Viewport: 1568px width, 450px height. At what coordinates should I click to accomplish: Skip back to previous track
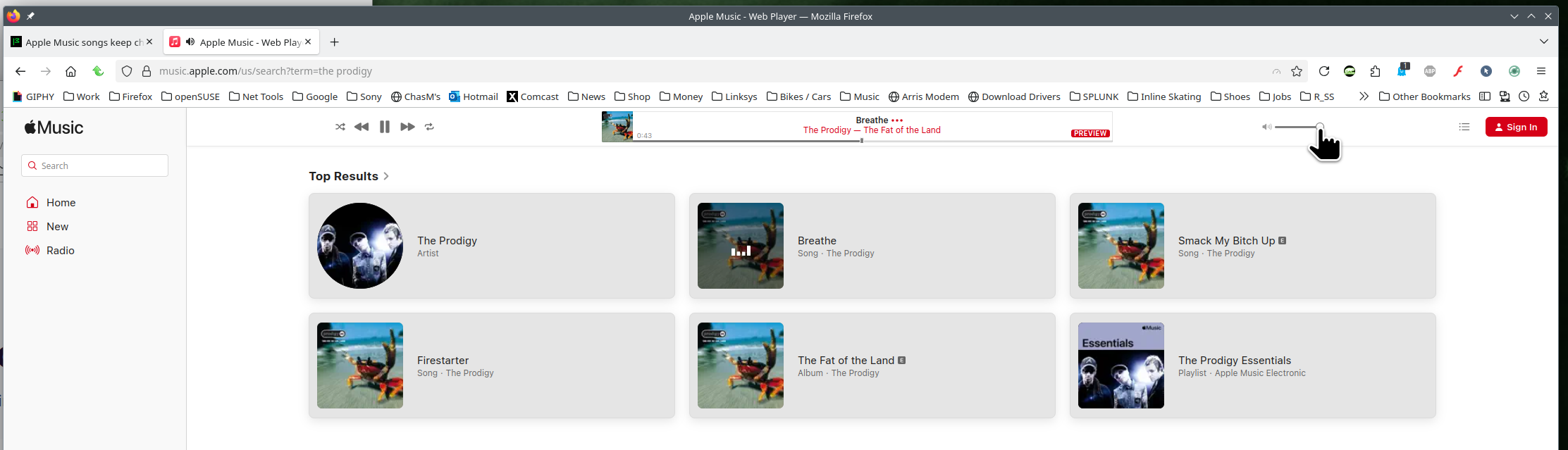(362, 127)
